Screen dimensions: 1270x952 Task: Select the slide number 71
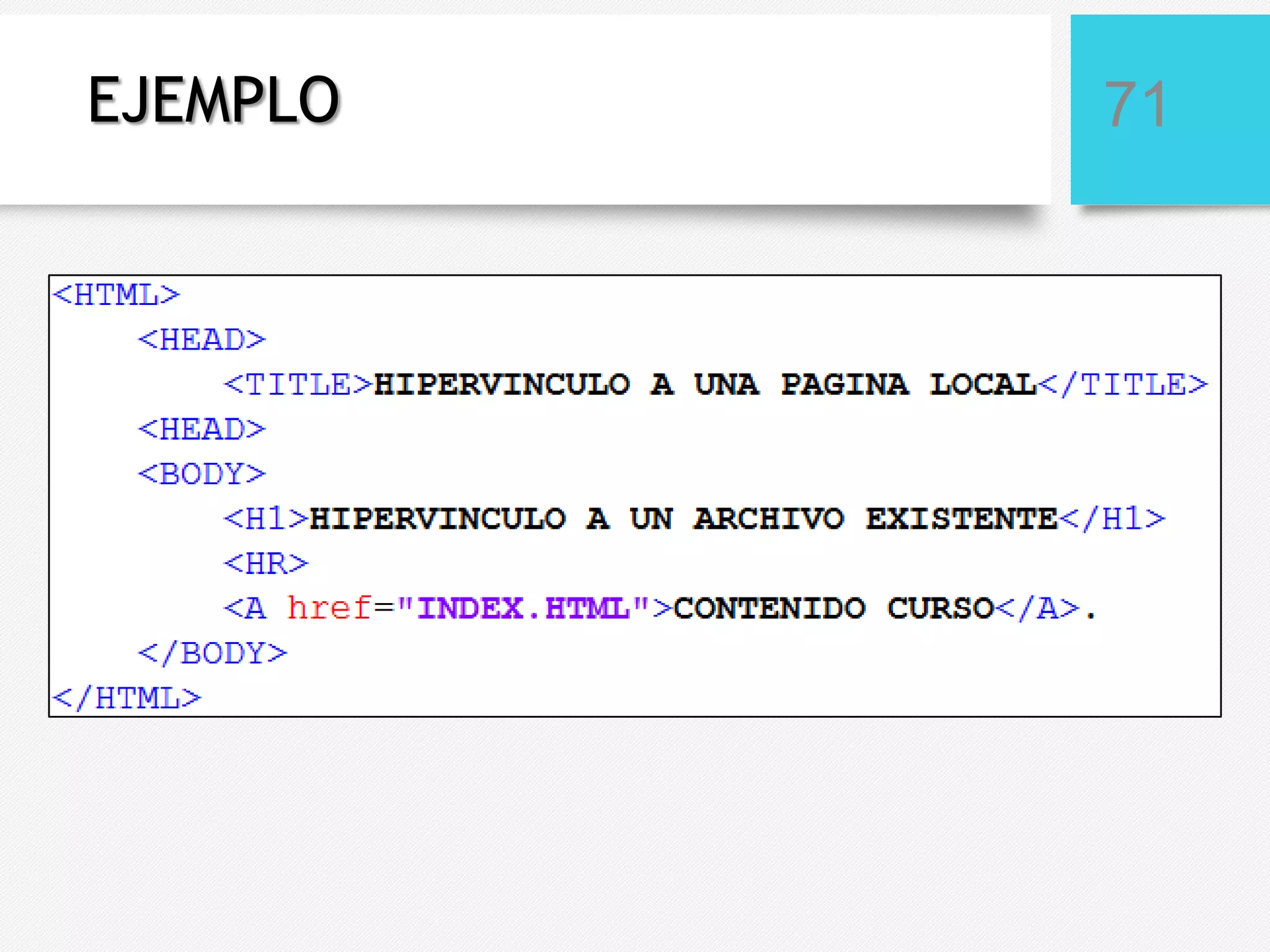tap(1135, 104)
